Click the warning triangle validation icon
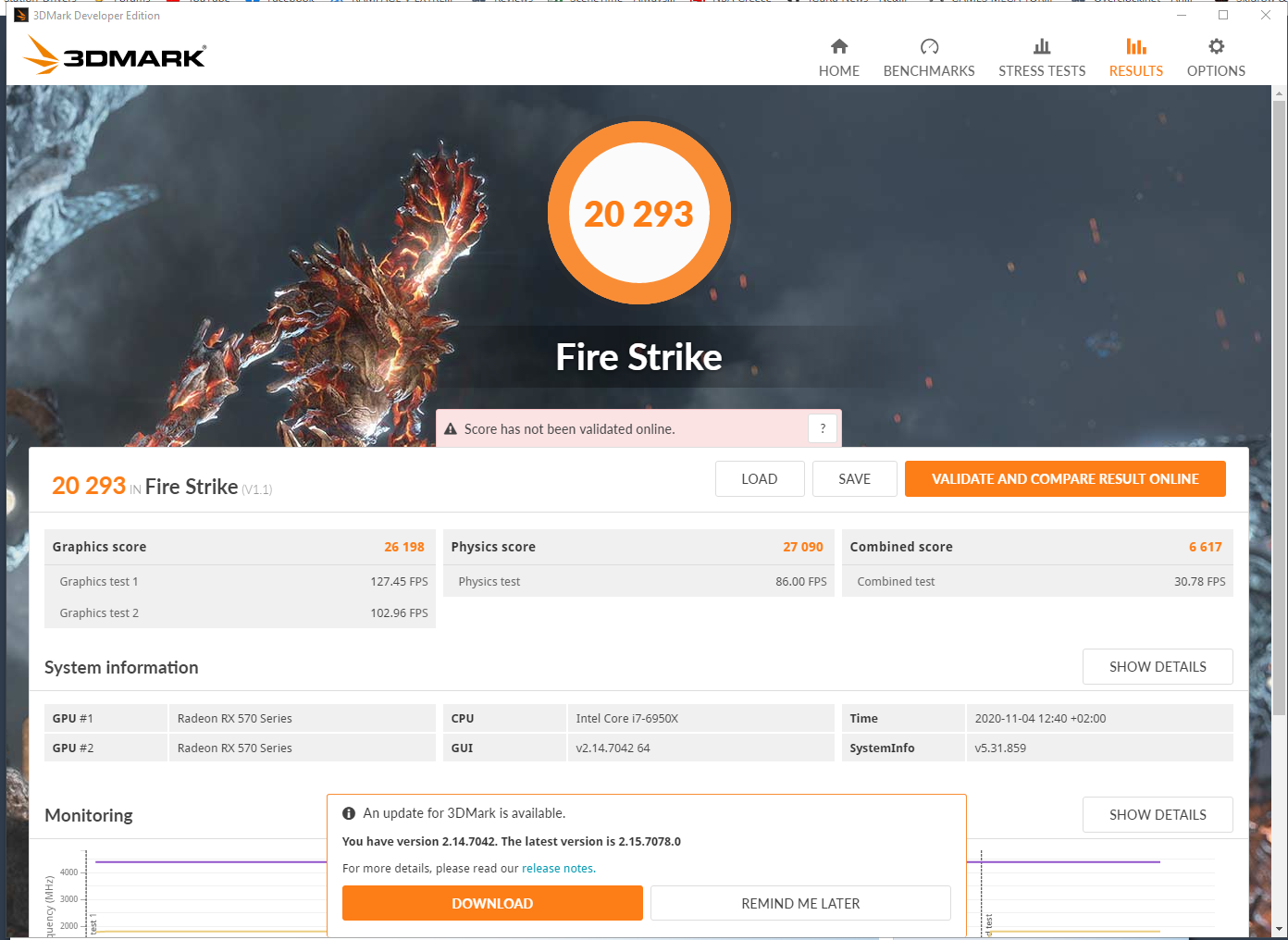The height and width of the screenshot is (940, 1288). pyautogui.click(x=451, y=429)
